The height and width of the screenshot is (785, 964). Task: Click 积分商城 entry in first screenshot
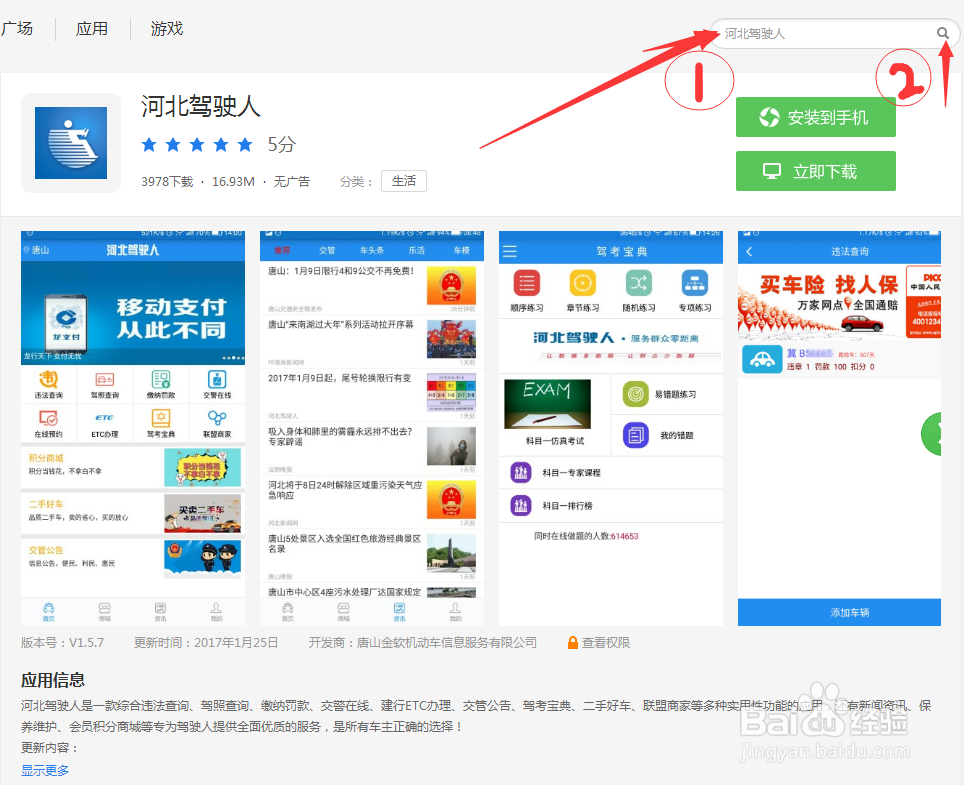pos(133,467)
